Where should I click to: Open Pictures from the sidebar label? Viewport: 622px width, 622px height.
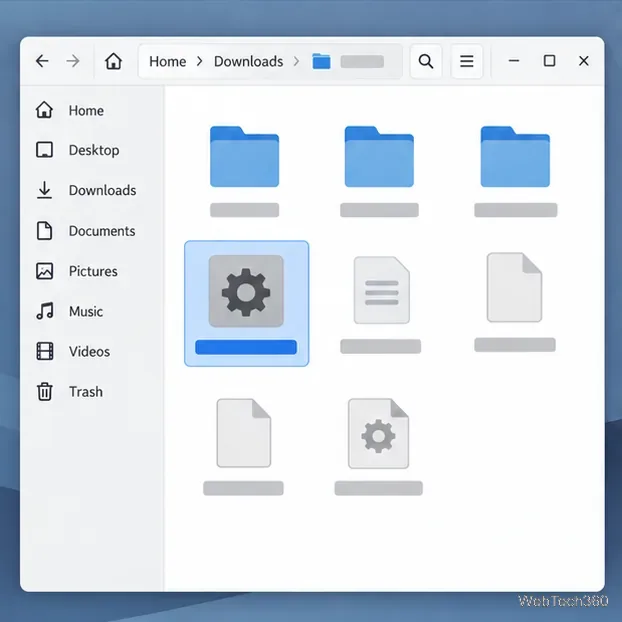[x=93, y=271]
